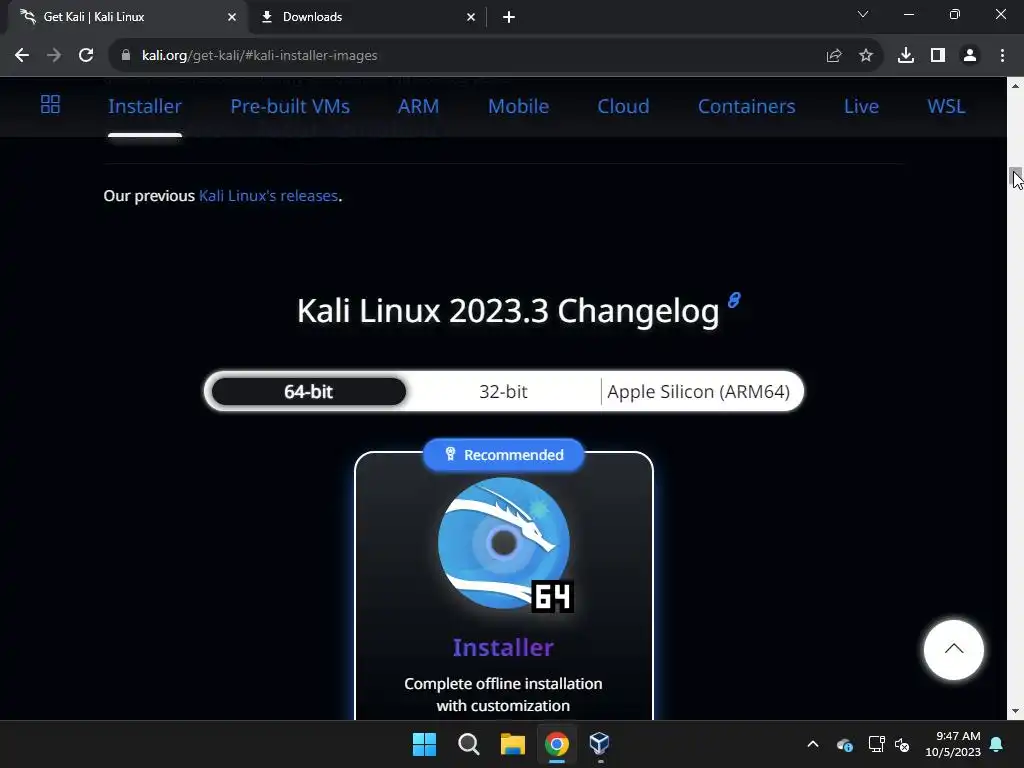Open tab search chevron
The height and width of the screenshot is (768, 1024).
863,14
